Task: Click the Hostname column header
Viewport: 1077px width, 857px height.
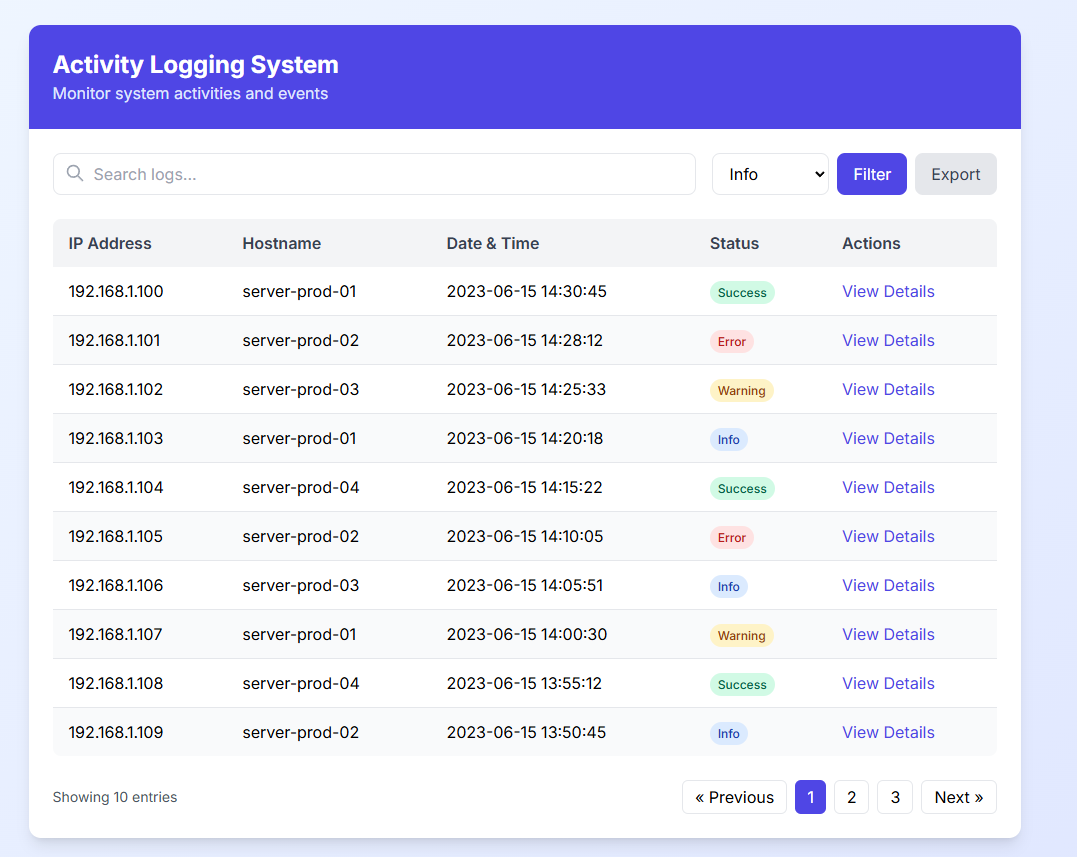Action: tap(282, 243)
